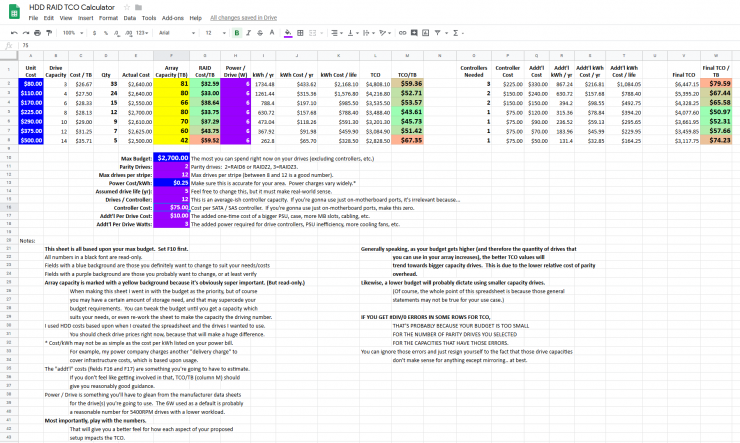Screen dimensions: 740x443
Task: Open the fill color picker
Action: 288,33
